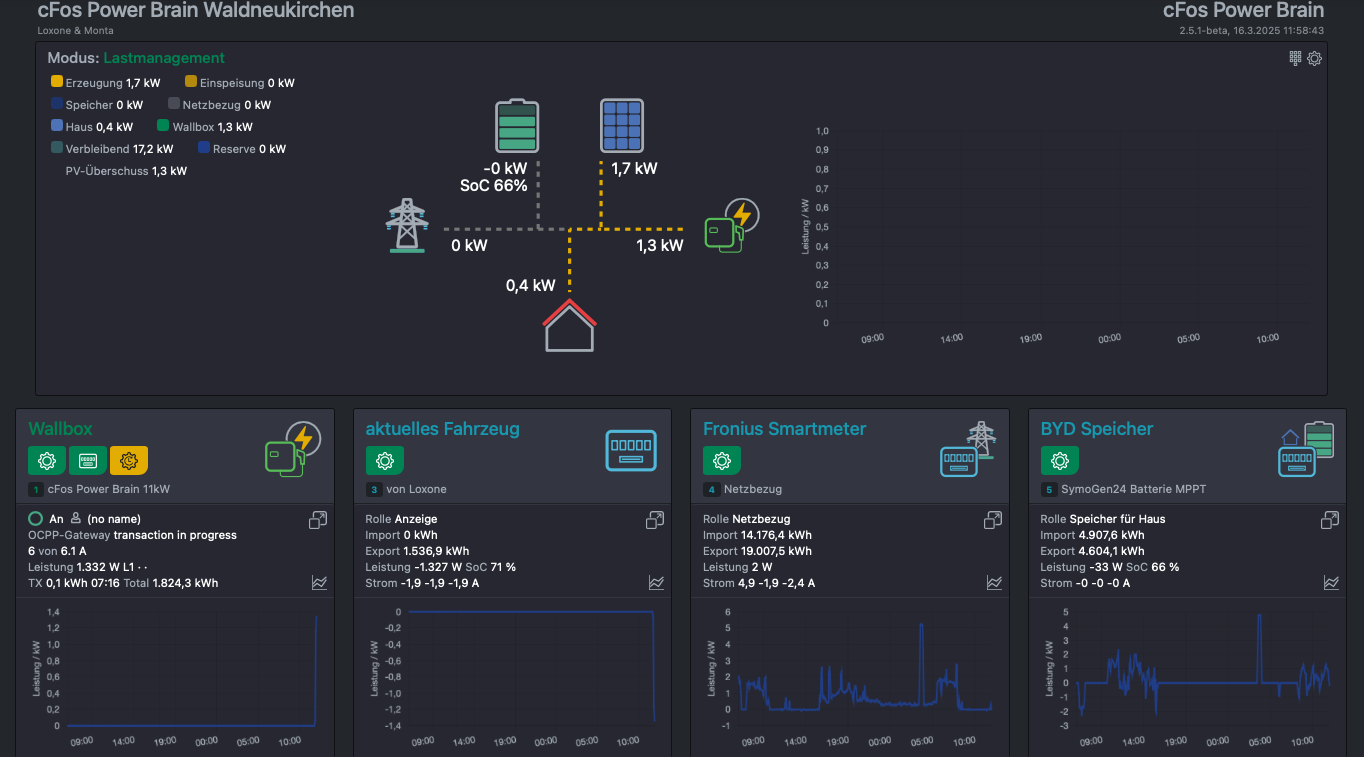Click the 'Total 1.824,3 kWh' reading

point(171,583)
